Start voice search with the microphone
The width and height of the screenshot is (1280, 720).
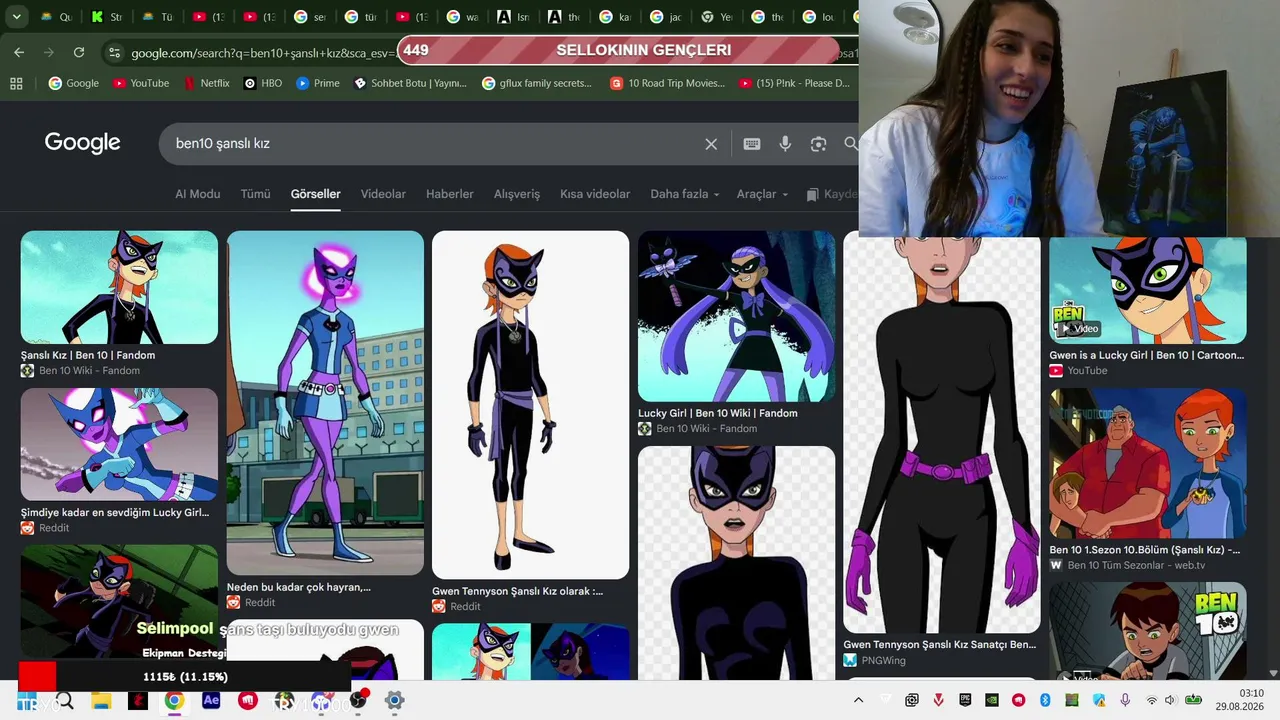(x=785, y=144)
